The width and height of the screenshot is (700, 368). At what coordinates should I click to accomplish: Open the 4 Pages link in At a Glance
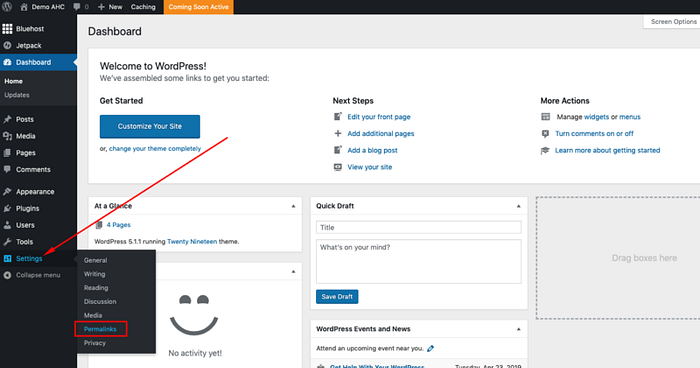click(x=118, y=225)
